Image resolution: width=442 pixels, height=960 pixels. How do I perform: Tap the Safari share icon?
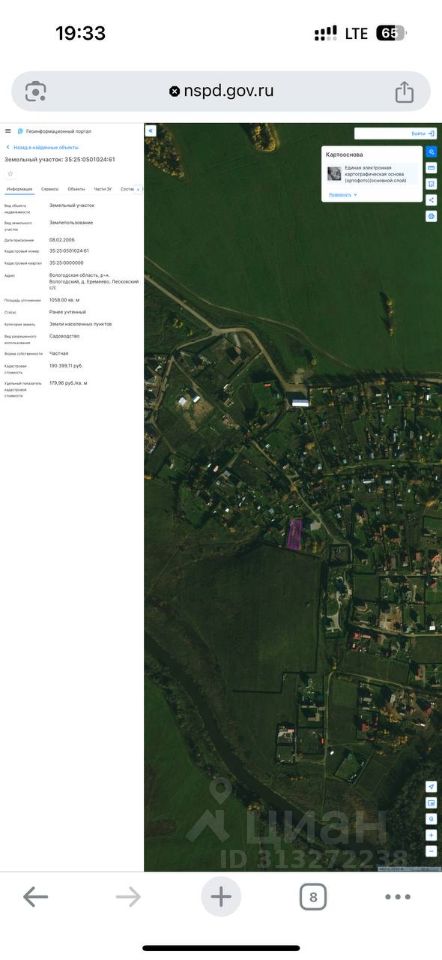[404, 92]
